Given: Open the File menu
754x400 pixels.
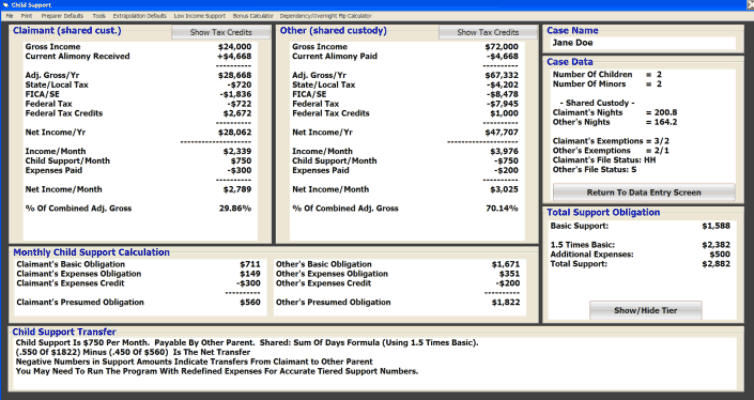Looking at the screenshot, I should 9,17.
